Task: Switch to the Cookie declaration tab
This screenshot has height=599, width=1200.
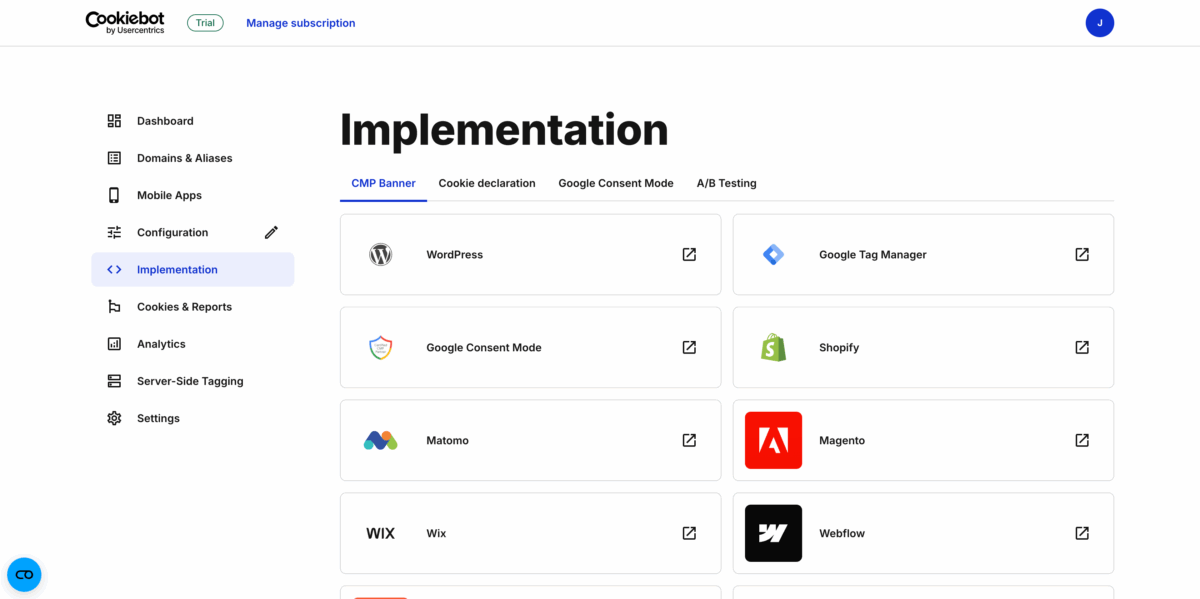Action: click(x=487, y=184)
